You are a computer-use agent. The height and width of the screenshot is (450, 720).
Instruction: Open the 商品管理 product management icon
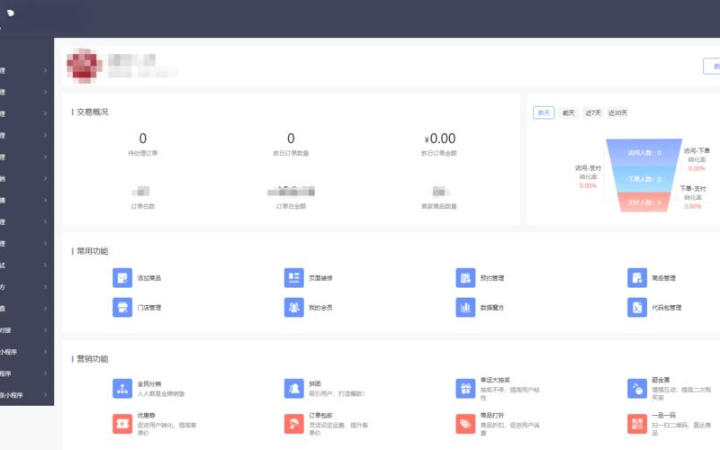[x=637, y=278]
